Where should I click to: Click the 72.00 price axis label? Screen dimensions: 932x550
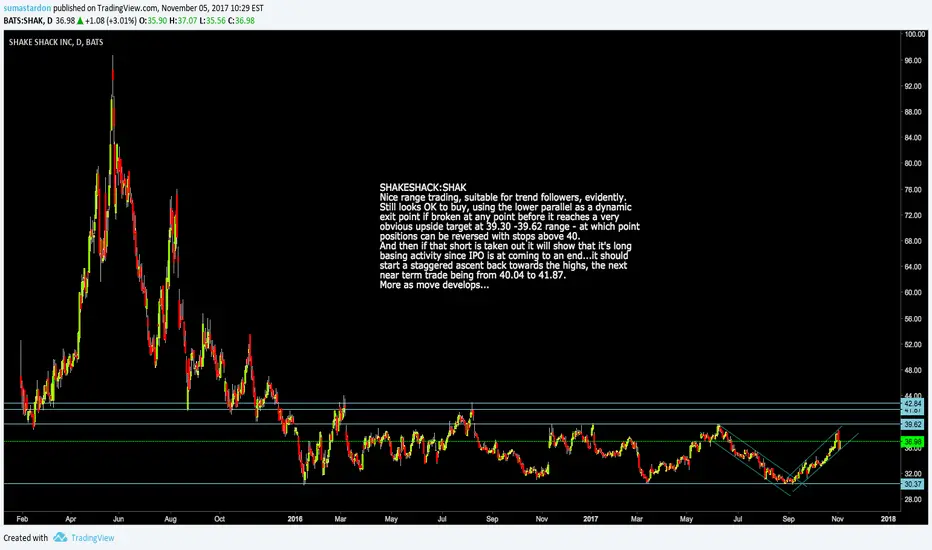coord(913,215)
